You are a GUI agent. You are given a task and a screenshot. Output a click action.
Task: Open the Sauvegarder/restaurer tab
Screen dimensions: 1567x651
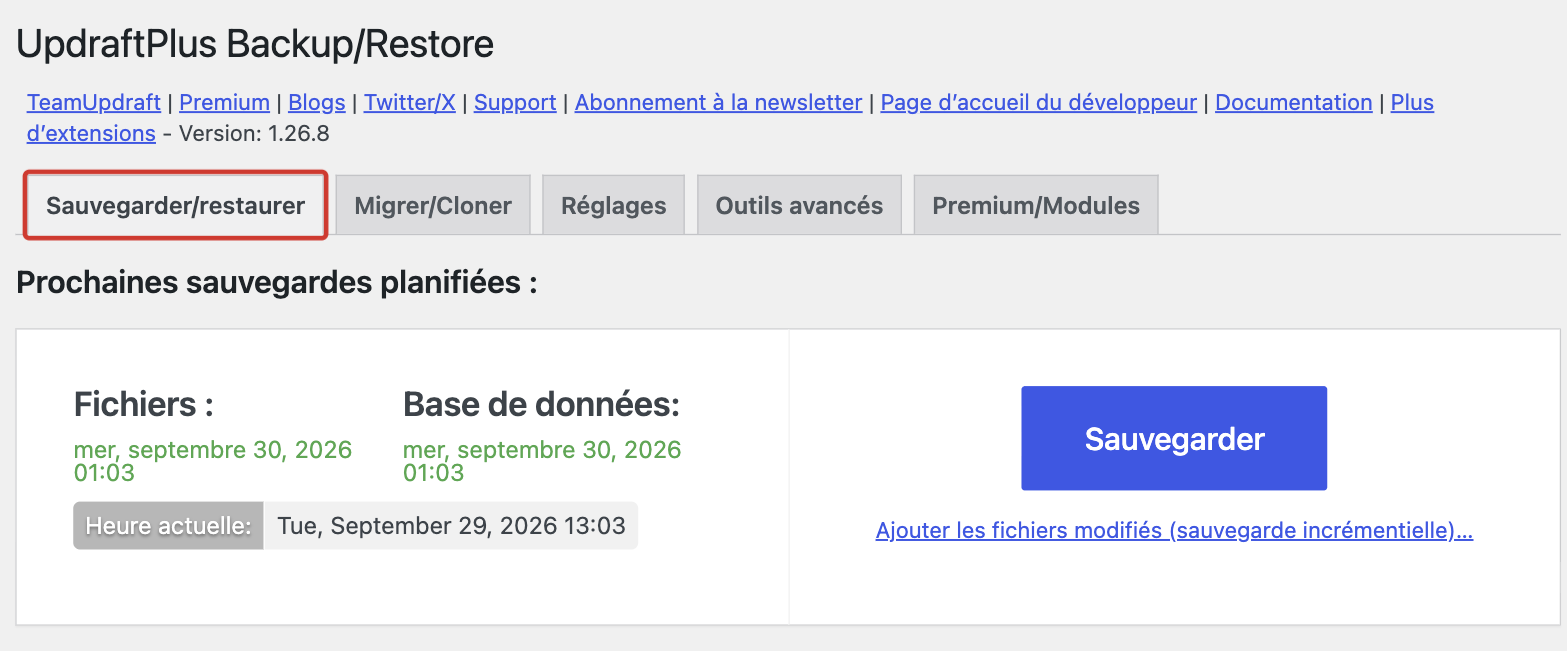pyautogui.click(x=176, y=206)
